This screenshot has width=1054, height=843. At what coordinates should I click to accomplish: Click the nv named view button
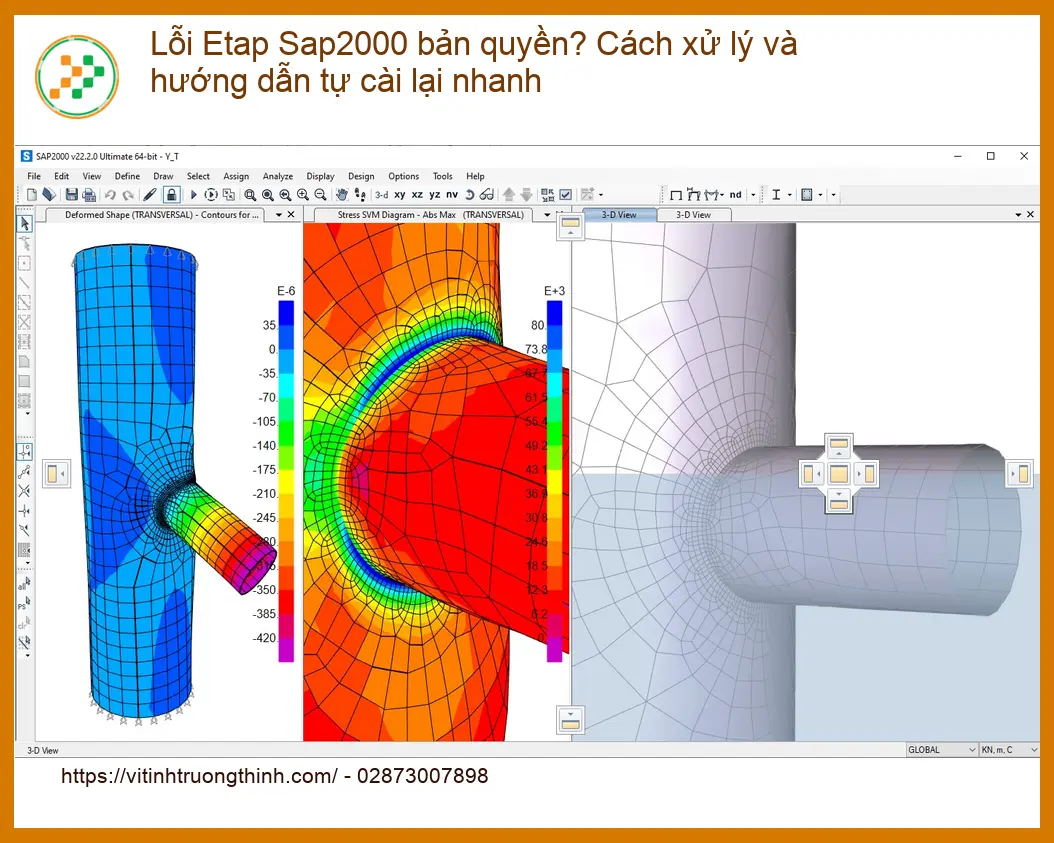(452, 195)
